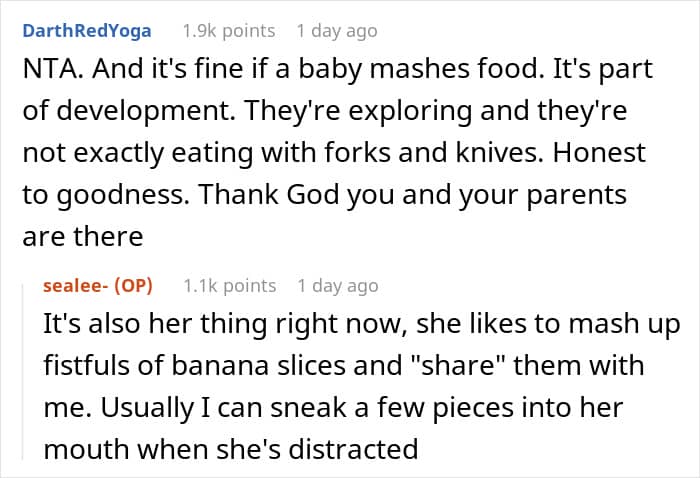
Task: Click the (OP) badge beside sealee-
Action: pyautogui.click(x=133, y=285)
